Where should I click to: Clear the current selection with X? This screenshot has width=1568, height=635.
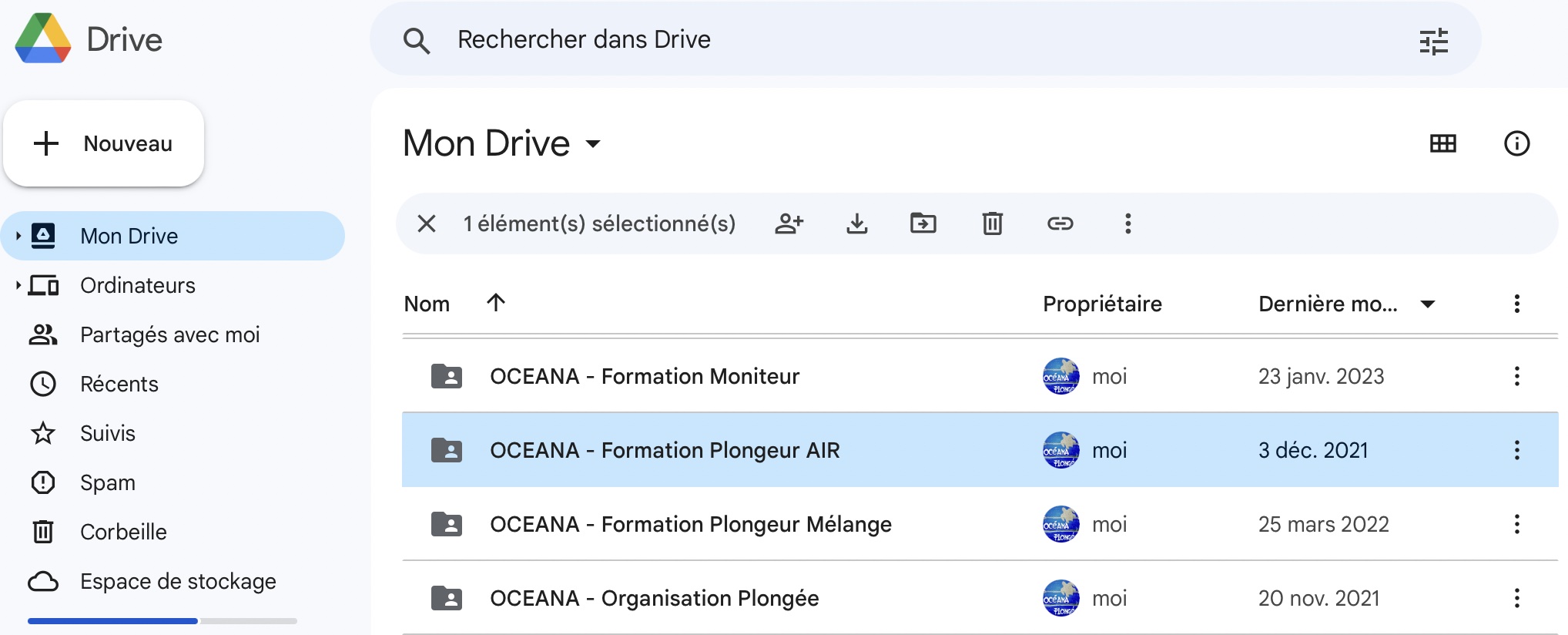[x=427, y=223]
